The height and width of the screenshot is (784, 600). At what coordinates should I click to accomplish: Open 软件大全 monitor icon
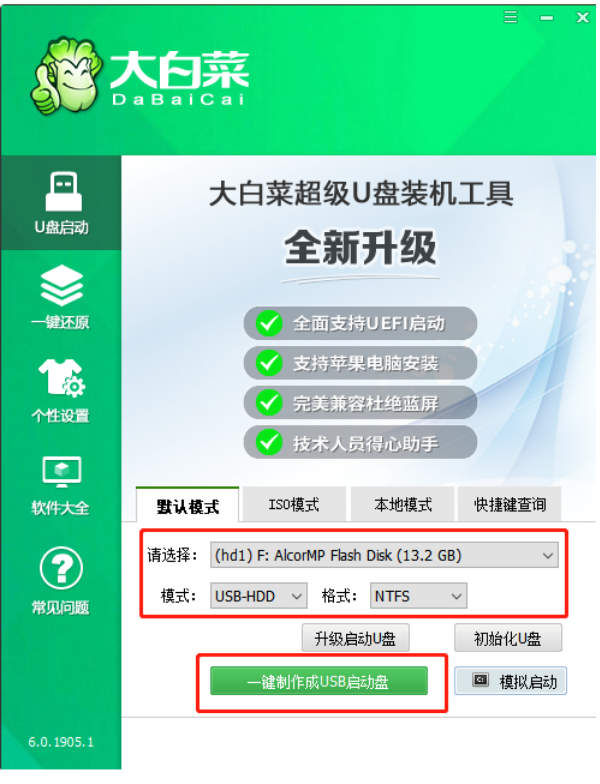tap(62, 472)
